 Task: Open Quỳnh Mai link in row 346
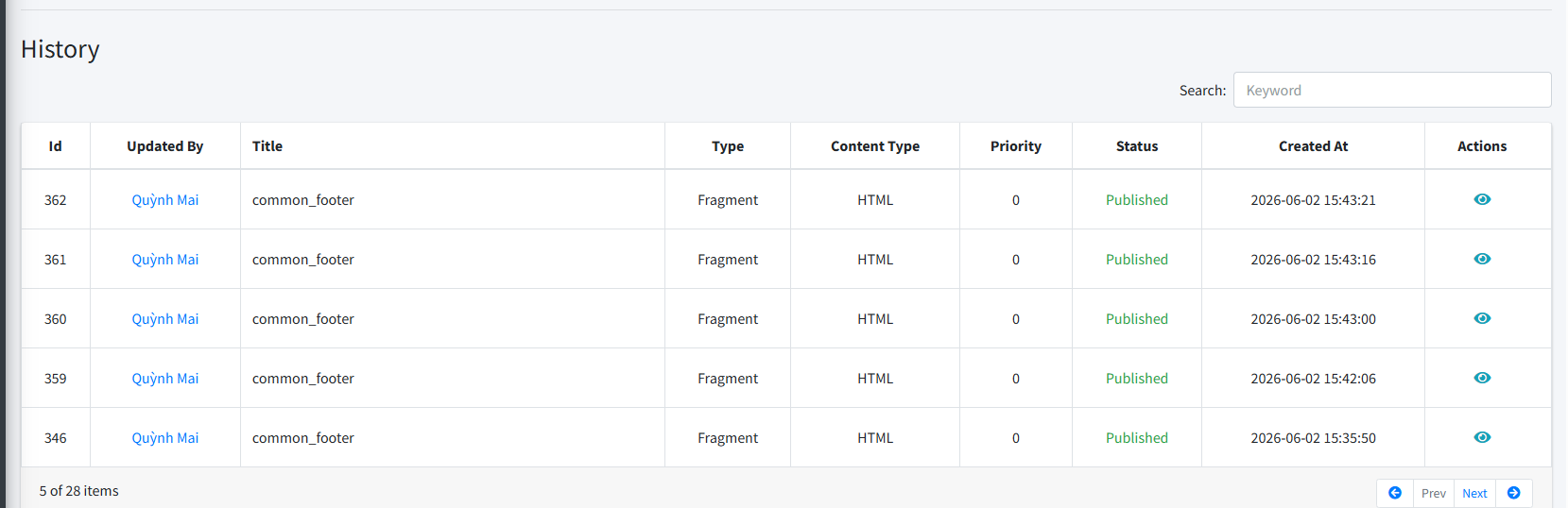click(x=165, y=438)
